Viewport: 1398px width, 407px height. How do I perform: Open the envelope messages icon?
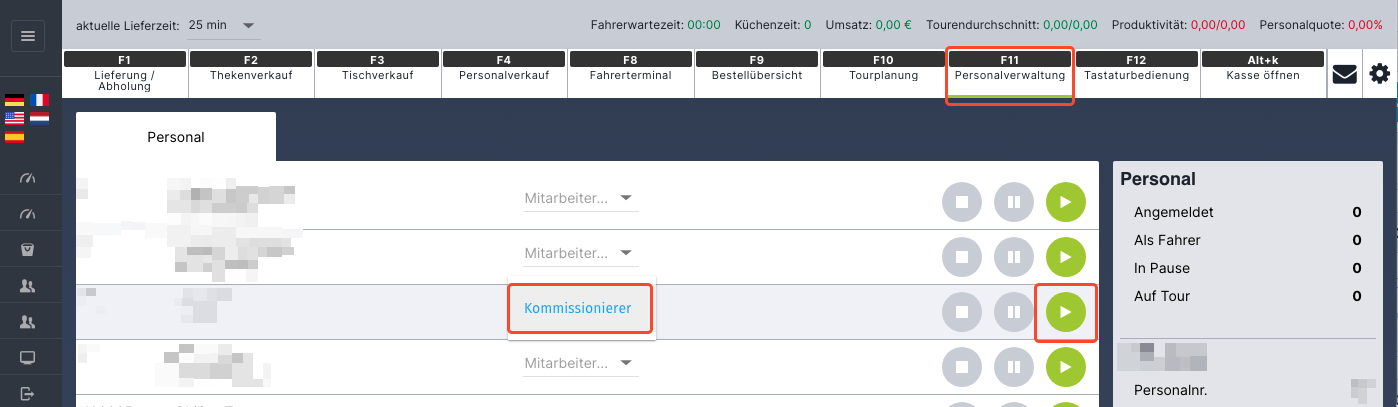tap(1345, 75)
